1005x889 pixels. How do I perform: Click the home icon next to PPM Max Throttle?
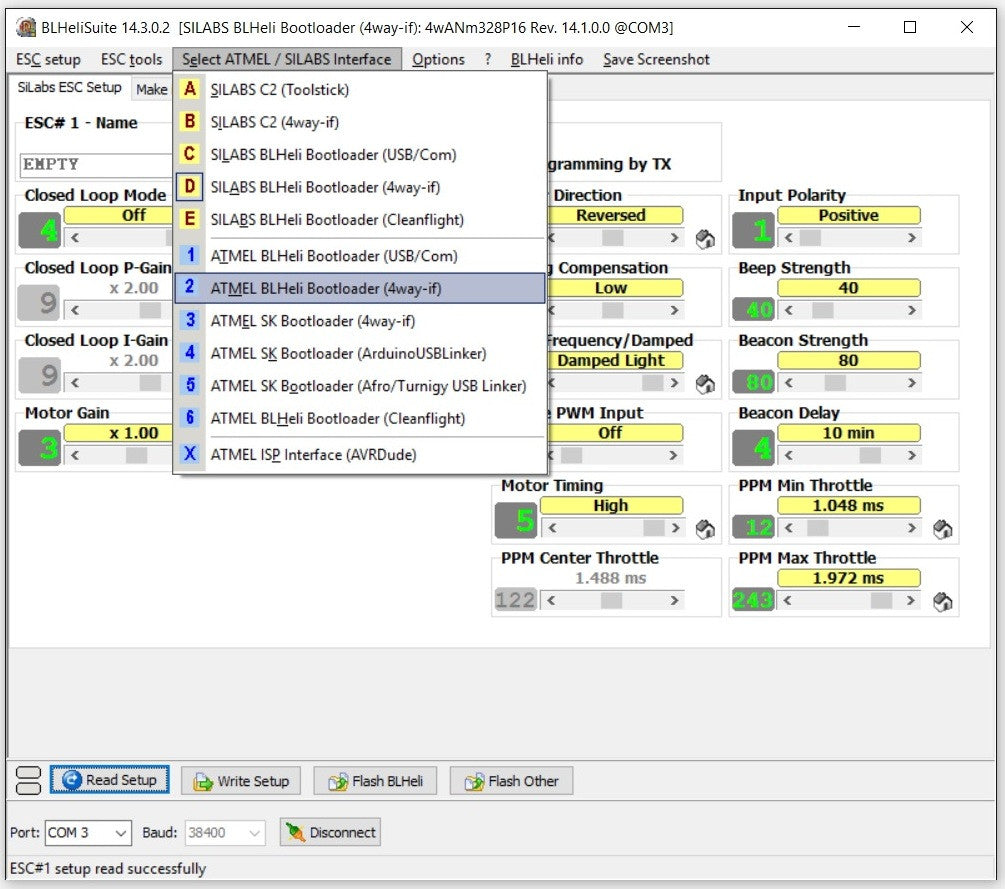click(x=942, y=602)
